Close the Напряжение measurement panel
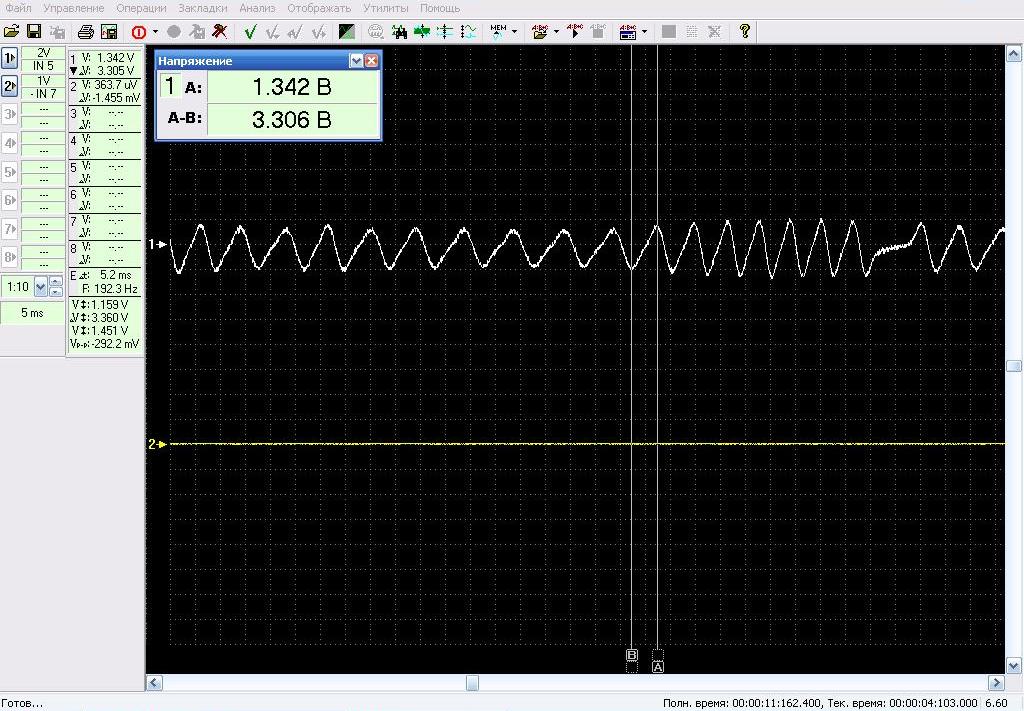This screenshot has height=711, width=1024. click(x=371, y=61)
